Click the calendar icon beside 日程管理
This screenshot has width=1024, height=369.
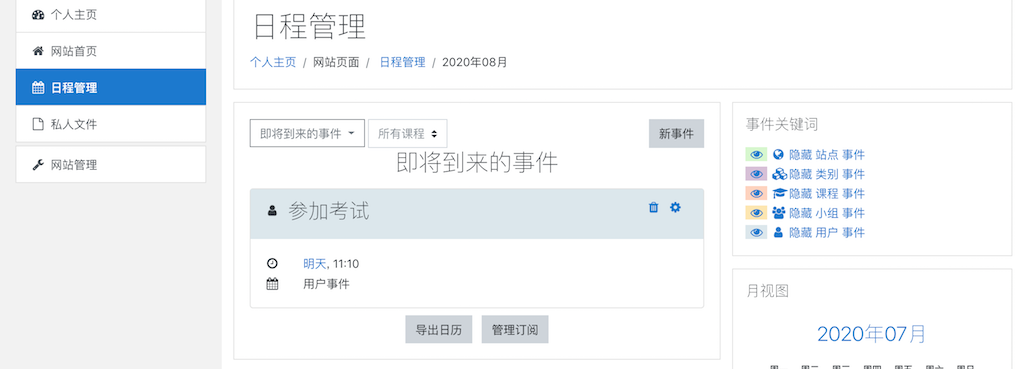point(38,88)
